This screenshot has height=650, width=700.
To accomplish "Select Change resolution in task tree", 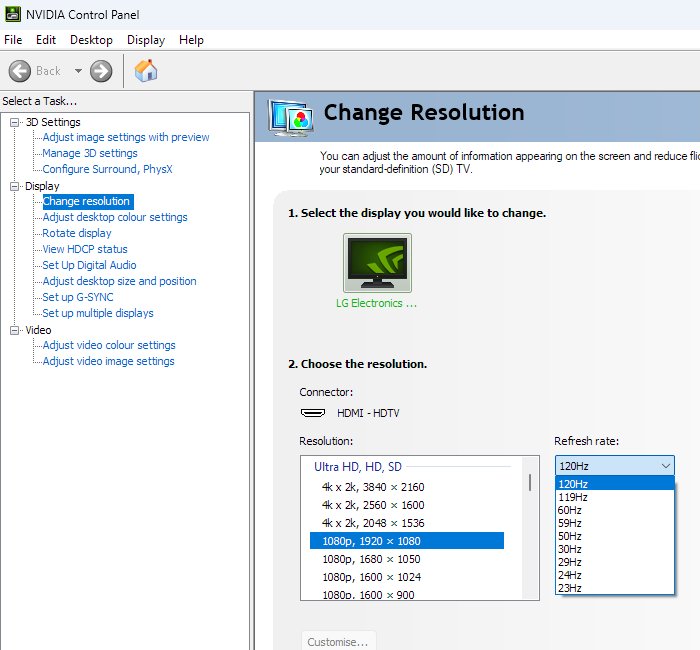I will click(x=88, y=201).
